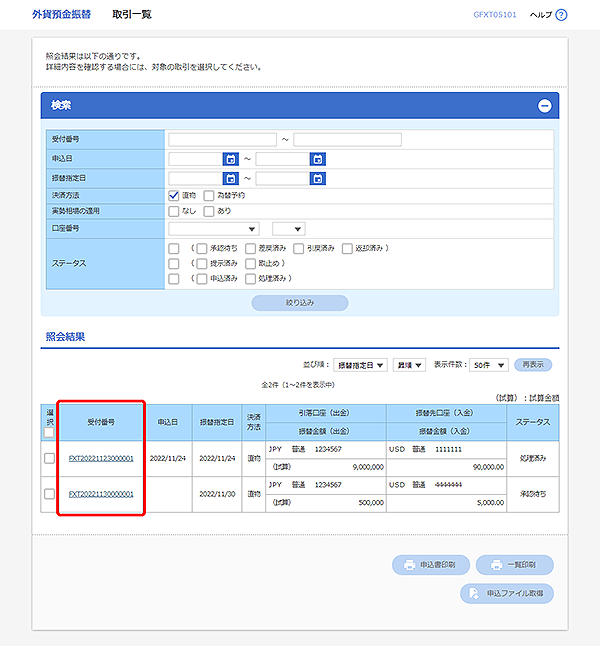Check group checkbox before 申込済み status row
Viewport: 600px width, 646px height.
click(174, 279)
